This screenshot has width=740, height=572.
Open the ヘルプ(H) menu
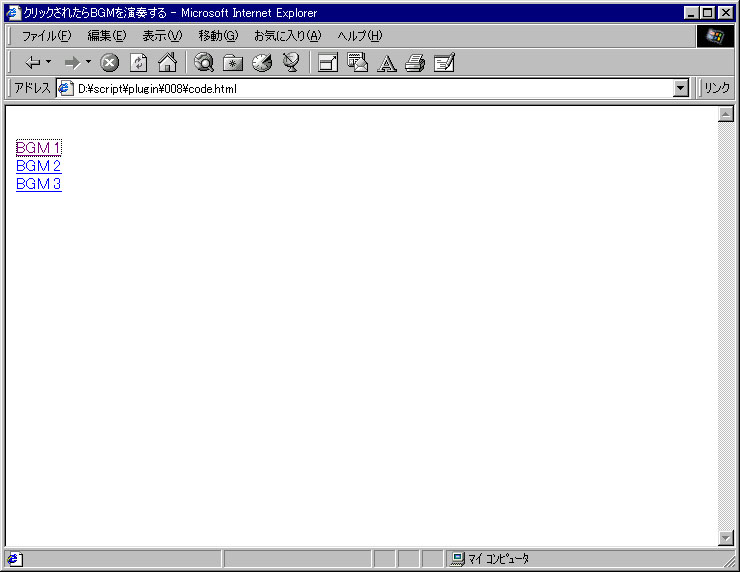[x=360, y=36]
